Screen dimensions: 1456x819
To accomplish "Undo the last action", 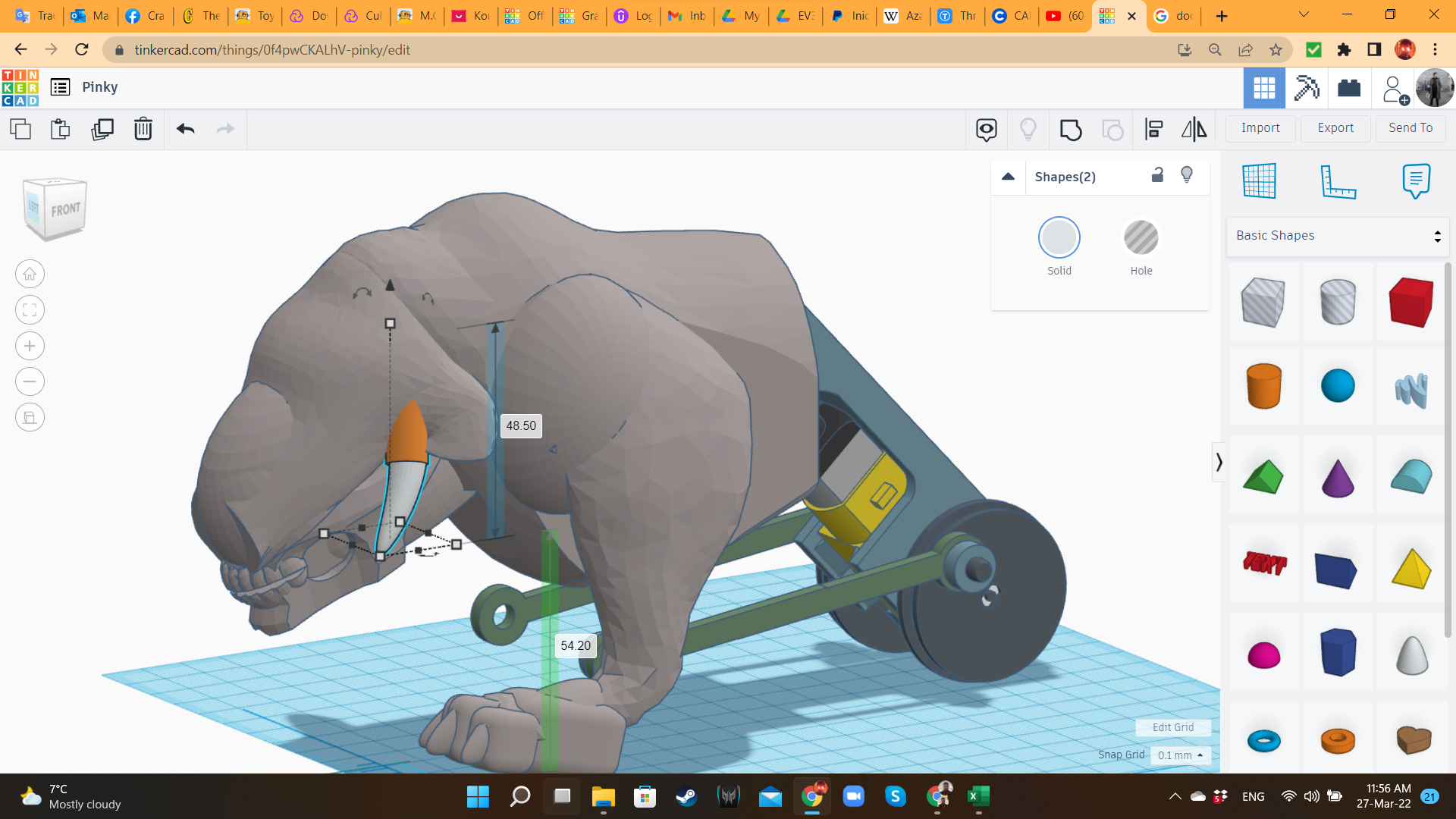I will coord(186,129).
